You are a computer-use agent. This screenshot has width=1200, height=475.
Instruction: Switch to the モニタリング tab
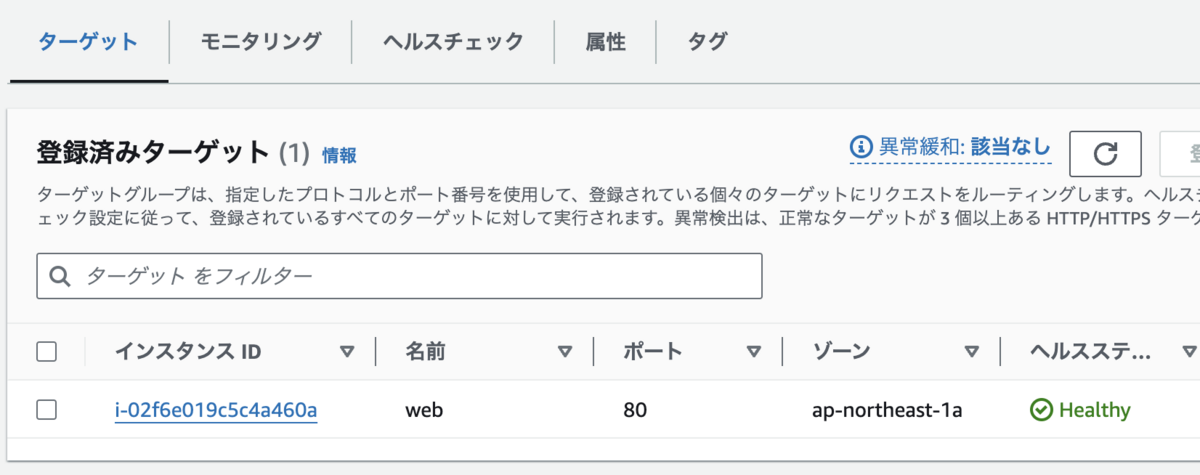point(260,41)
